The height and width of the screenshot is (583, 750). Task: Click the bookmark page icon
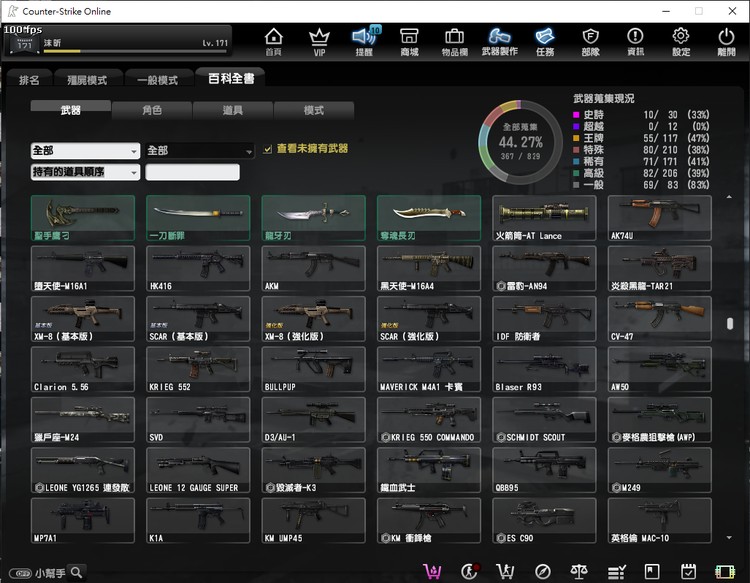[x=652, y=572]
